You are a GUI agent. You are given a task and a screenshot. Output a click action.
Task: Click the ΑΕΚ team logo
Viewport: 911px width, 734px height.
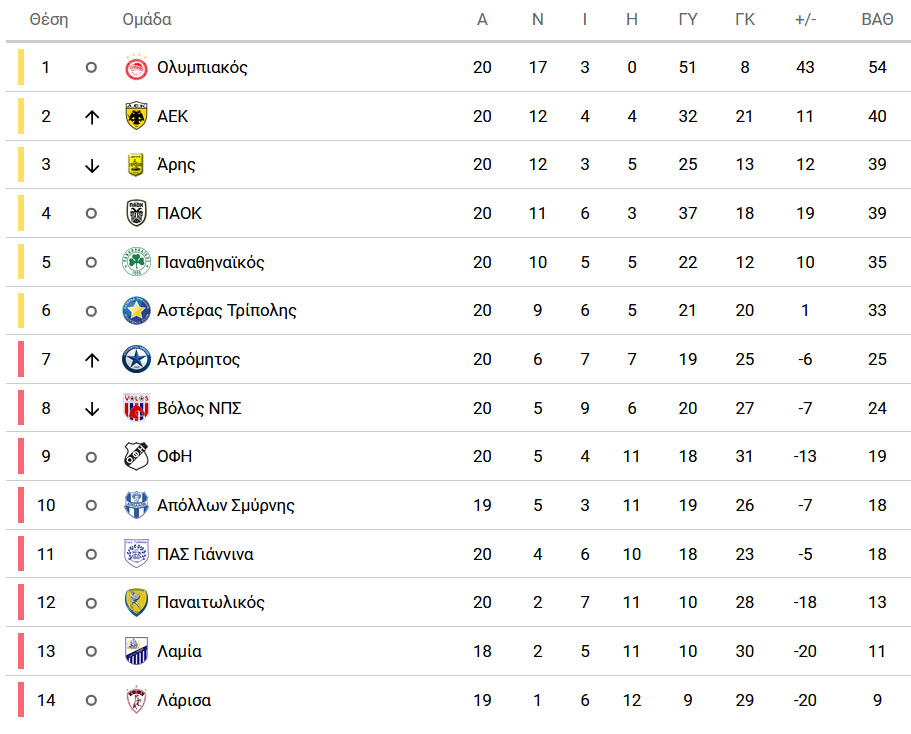pyautogui.click(x=137, y=116)
